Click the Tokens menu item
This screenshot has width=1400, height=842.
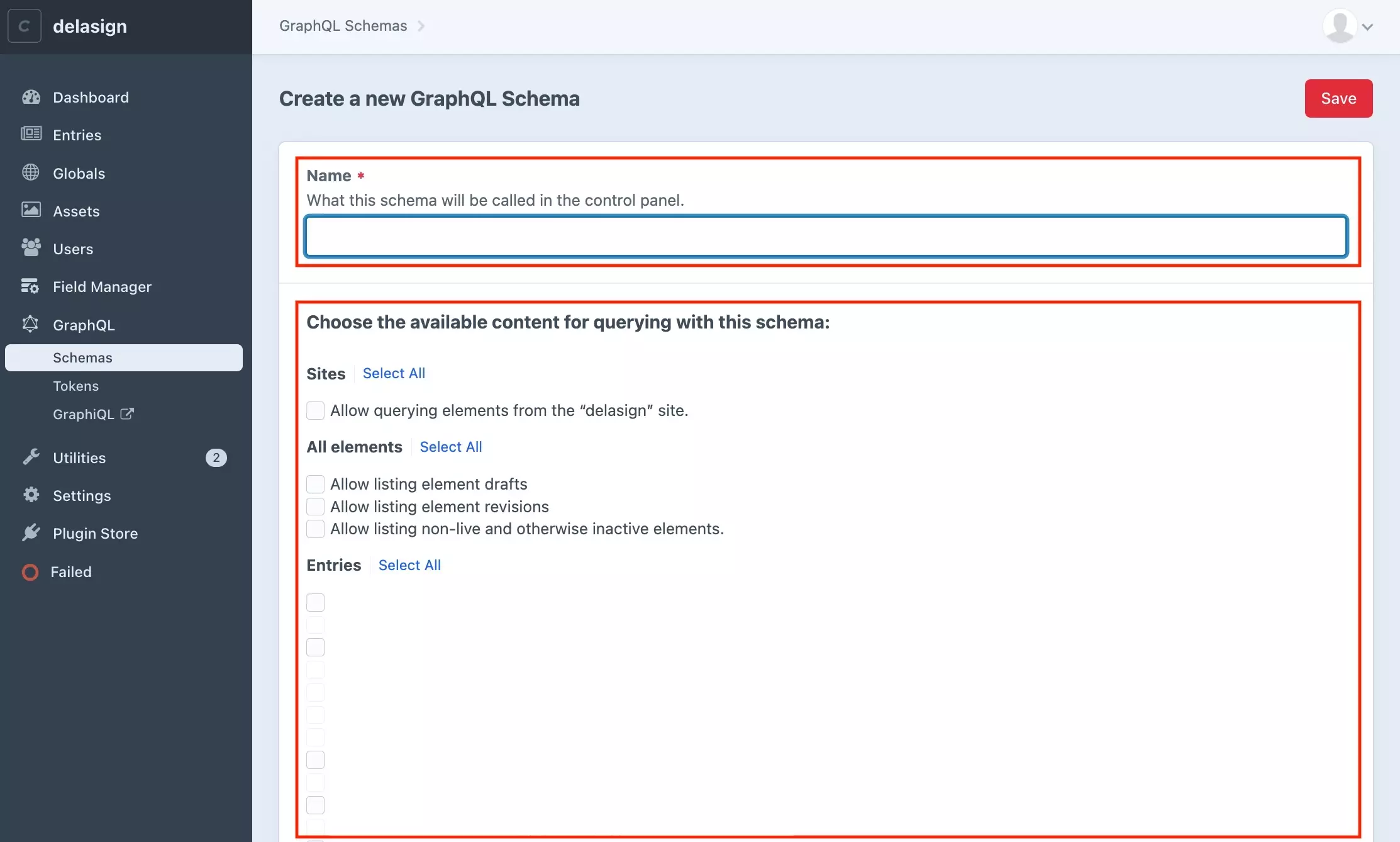click(x=75, y=384)
